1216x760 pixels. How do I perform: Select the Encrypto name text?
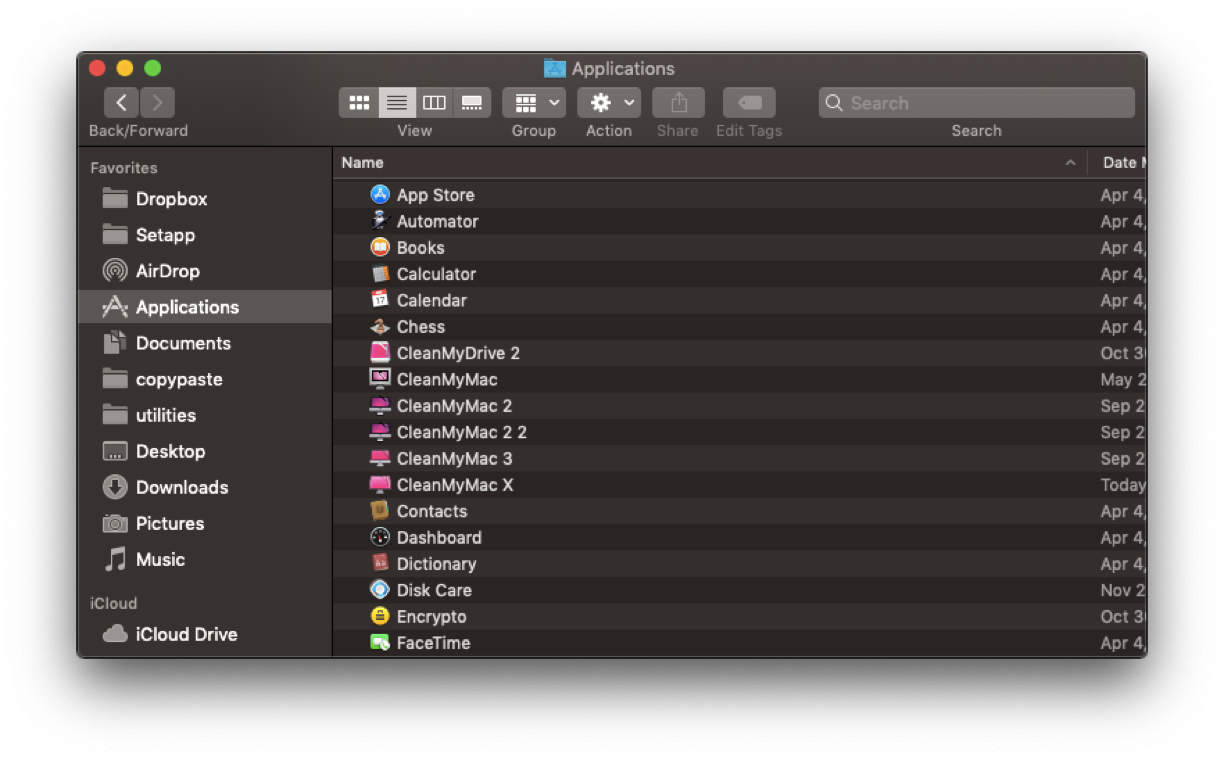click(432, 616)
